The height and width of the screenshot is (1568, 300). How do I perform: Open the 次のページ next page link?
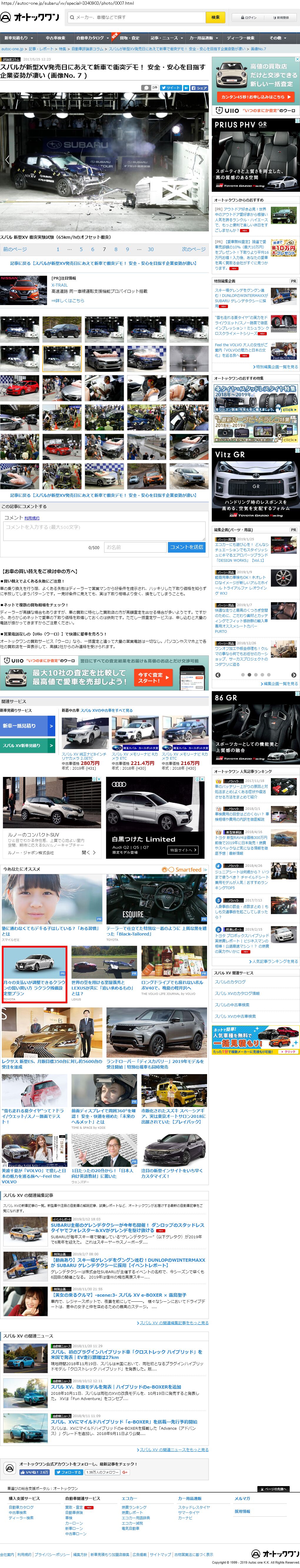pyautogui.click(x=193, y=249)
